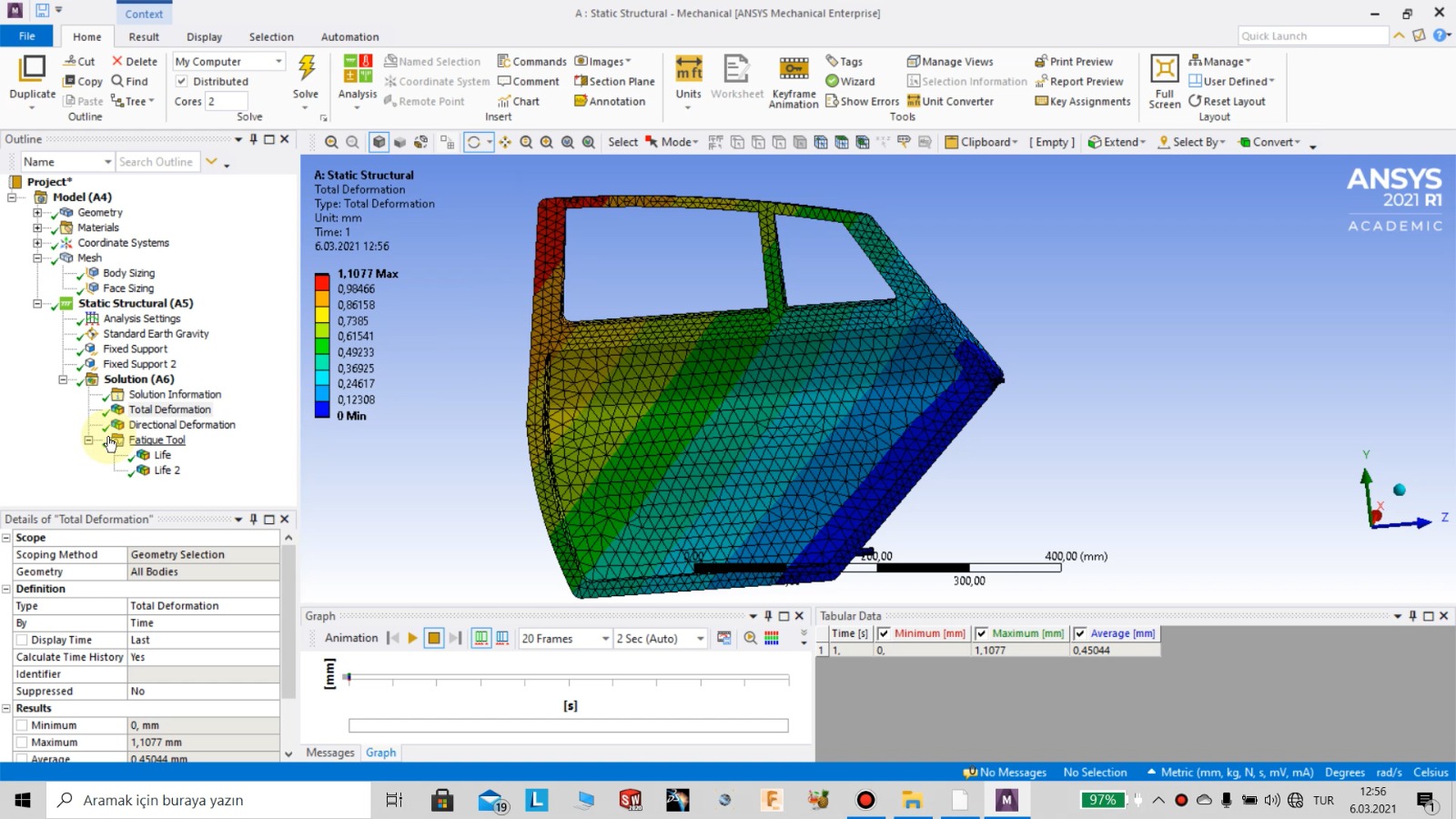
Task: Check the Minimum result parameter checkbox
Action: 22,725
